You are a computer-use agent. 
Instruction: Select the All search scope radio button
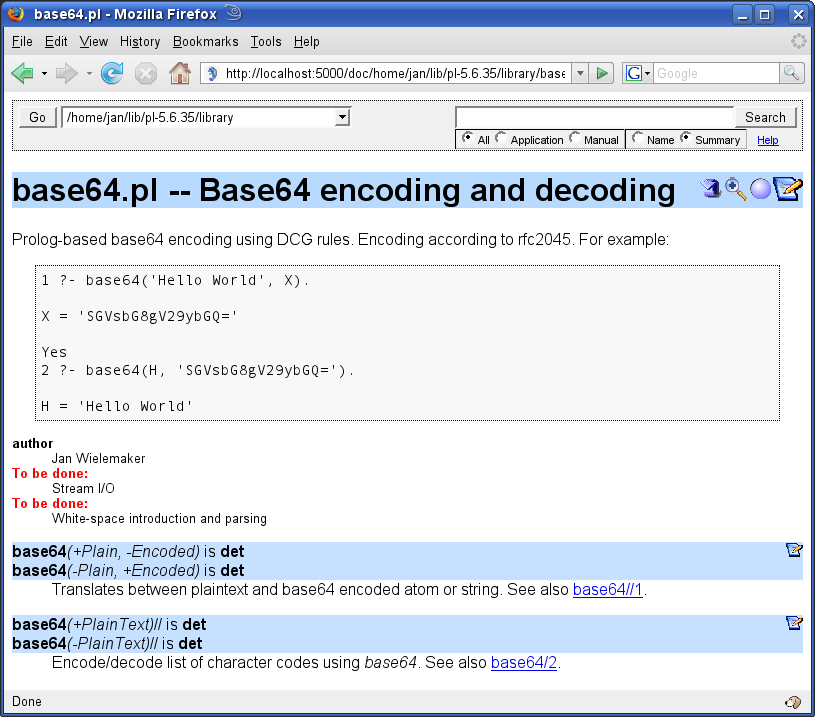(467, 138)
